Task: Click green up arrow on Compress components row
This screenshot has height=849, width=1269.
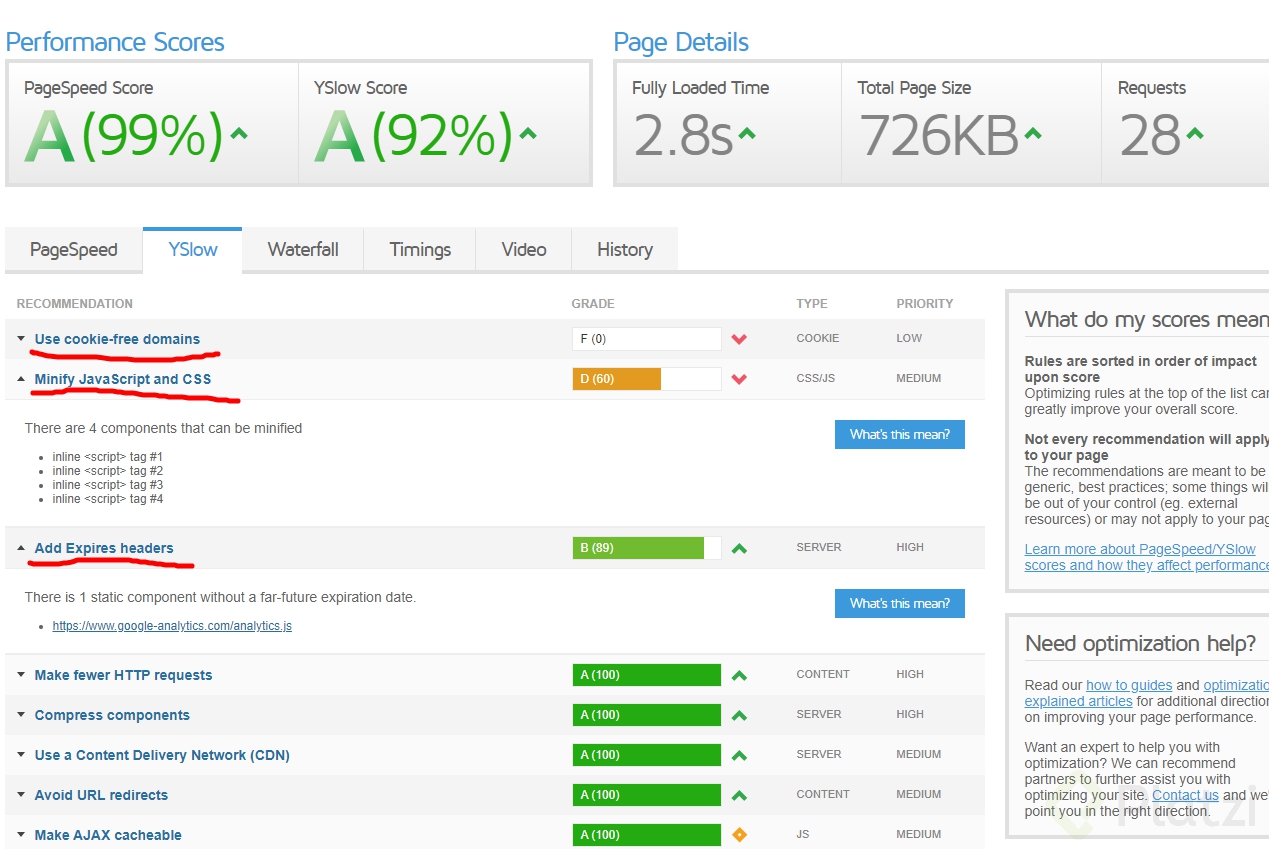Action: (739, 715)
